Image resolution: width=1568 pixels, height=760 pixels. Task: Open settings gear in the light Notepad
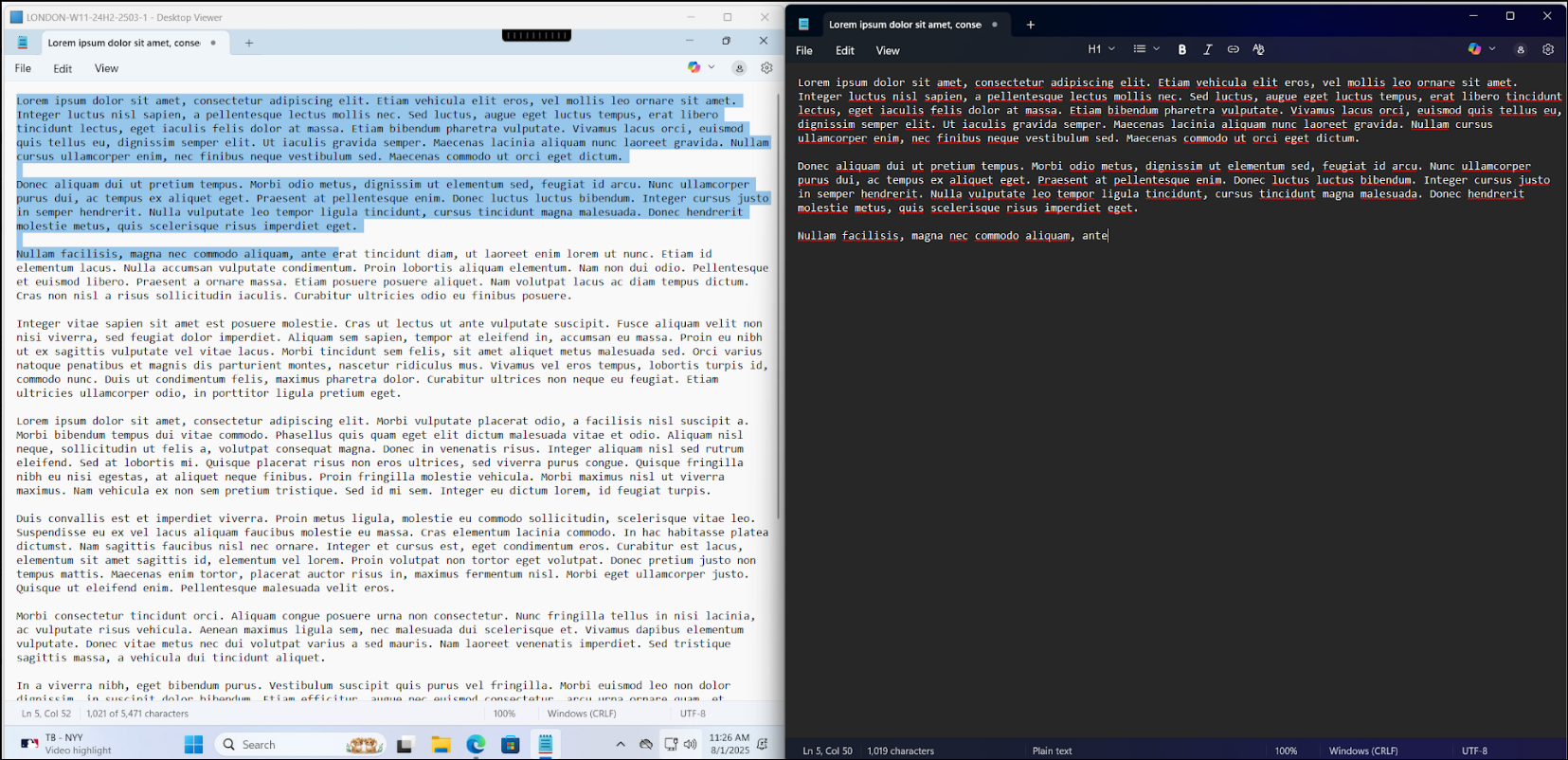[766, 67]
